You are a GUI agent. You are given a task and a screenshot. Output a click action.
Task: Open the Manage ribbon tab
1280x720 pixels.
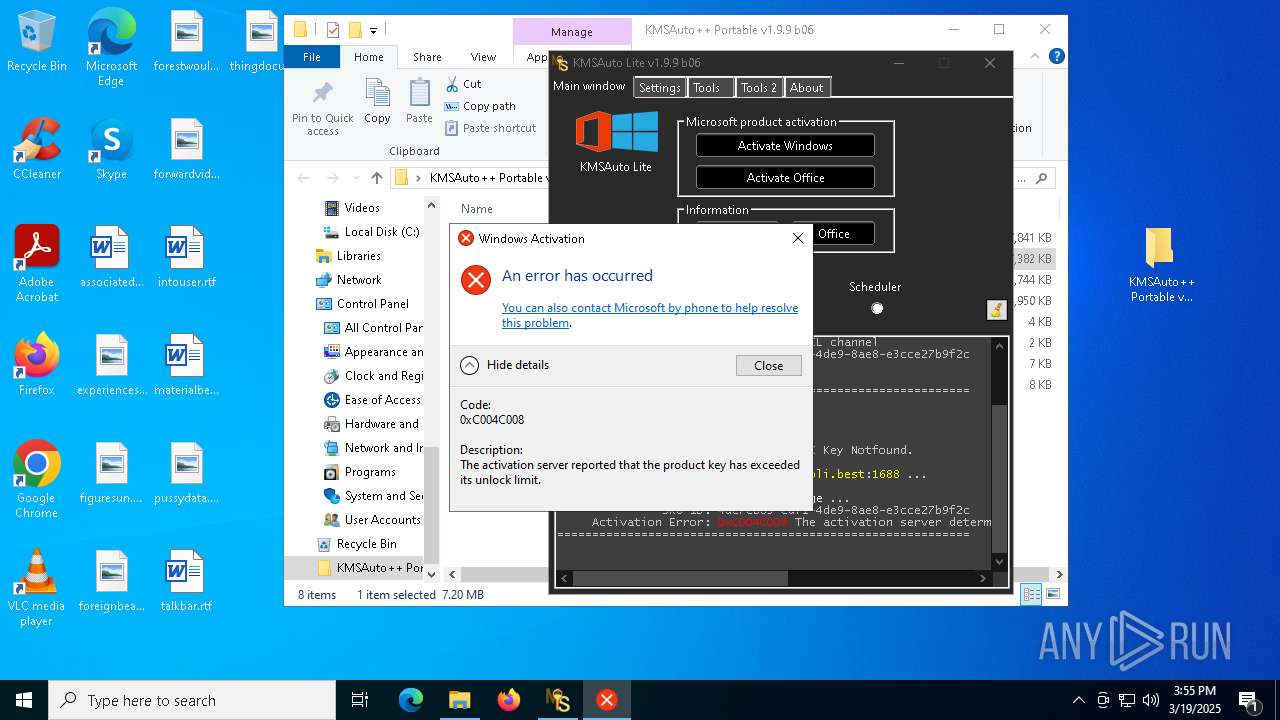(572, 32)
